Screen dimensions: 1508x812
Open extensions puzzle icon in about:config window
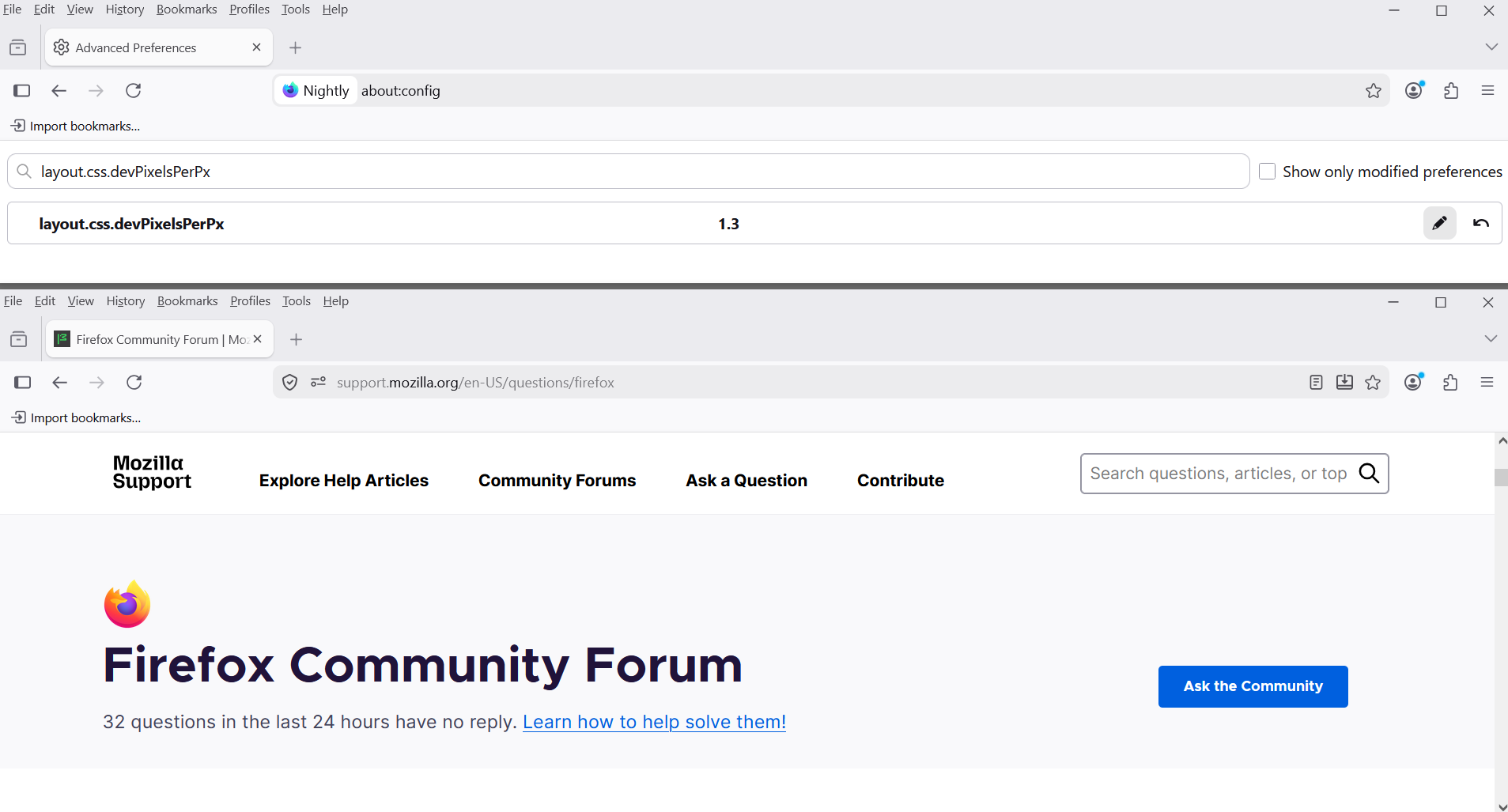tap(1451, 91)
